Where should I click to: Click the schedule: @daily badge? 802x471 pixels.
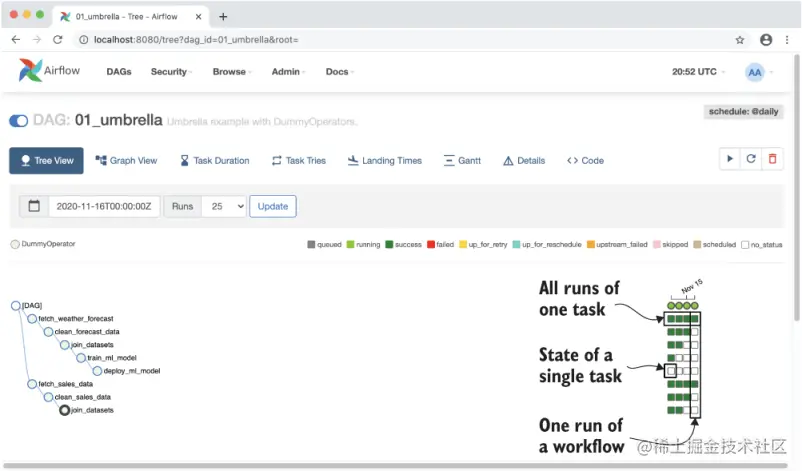pyautogui.click(x=743, y=111)
